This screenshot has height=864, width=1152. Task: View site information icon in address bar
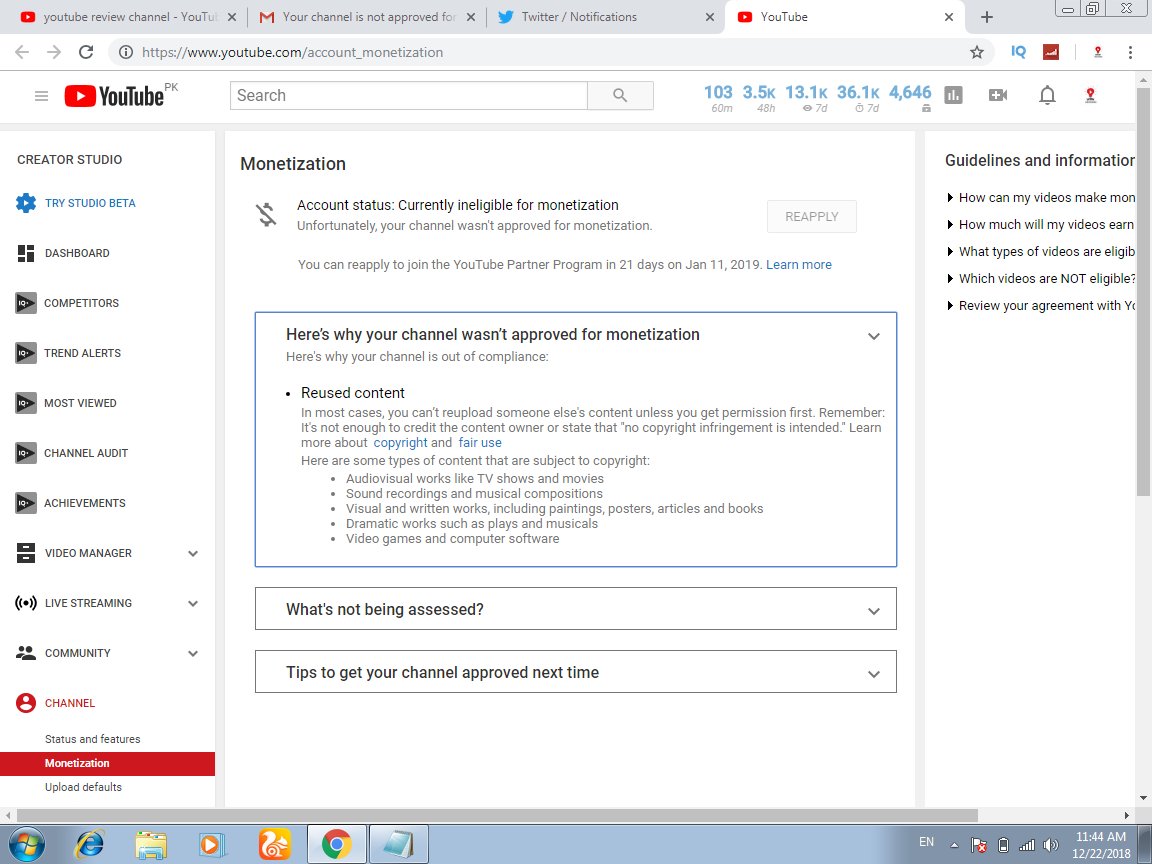click(x=126, y=52)
